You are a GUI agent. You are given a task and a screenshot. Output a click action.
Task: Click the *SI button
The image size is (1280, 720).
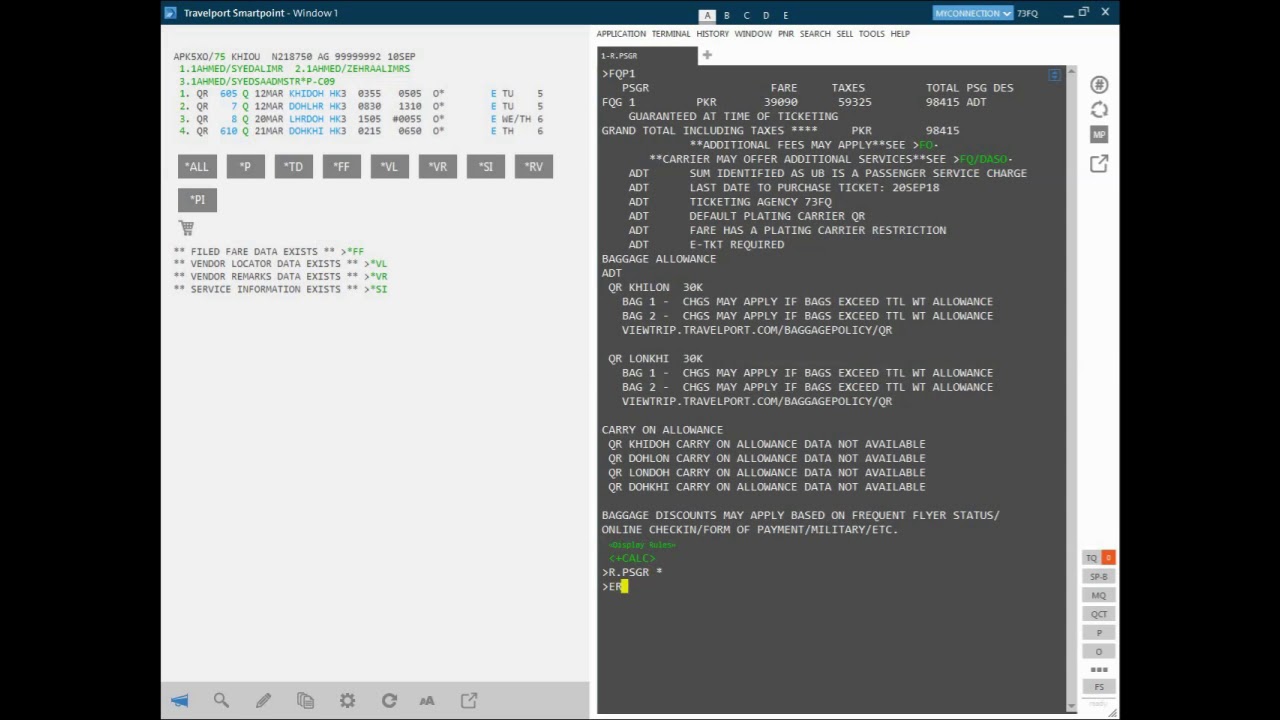pyautogui.click(x=485, y=167)
